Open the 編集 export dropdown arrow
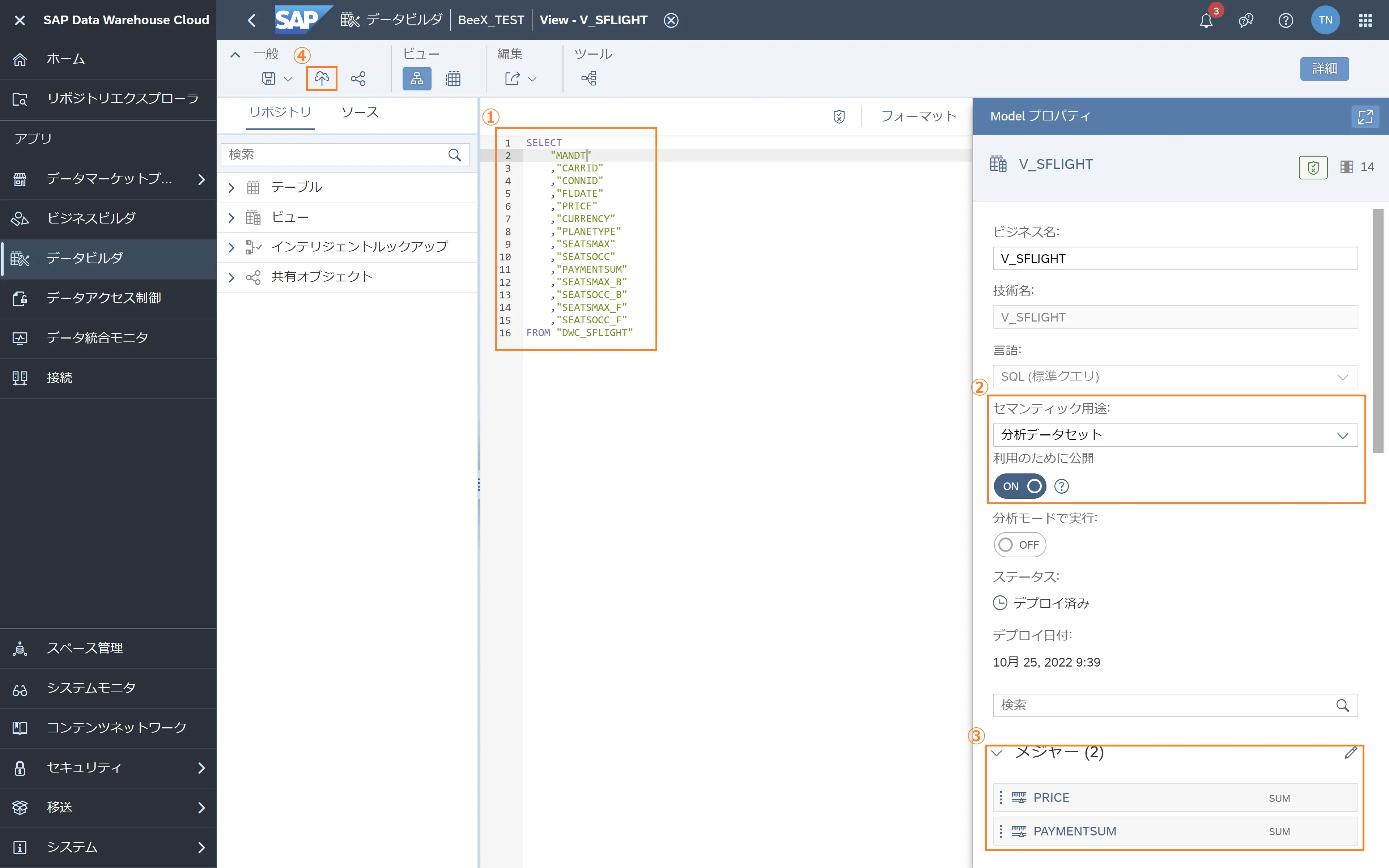This screenshot has width=1389, height=868. pyautogui.click(x=532, y=79)
